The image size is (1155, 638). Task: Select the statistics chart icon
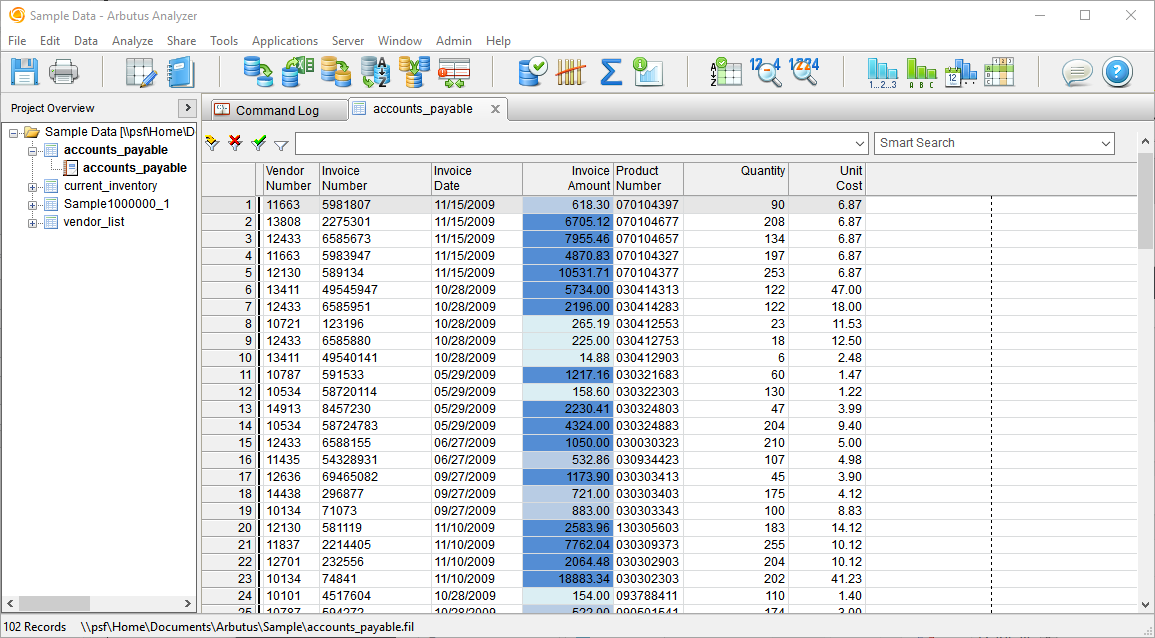tap(649, 71)
